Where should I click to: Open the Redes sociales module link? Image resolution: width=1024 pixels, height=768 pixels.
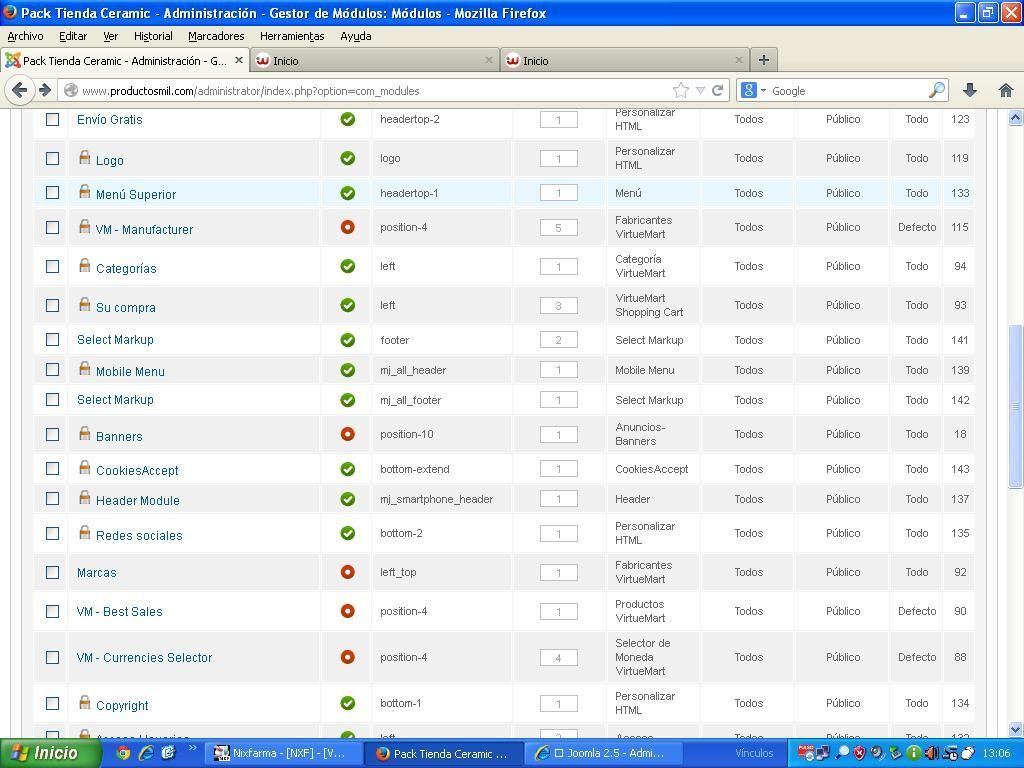coord(139,536)
